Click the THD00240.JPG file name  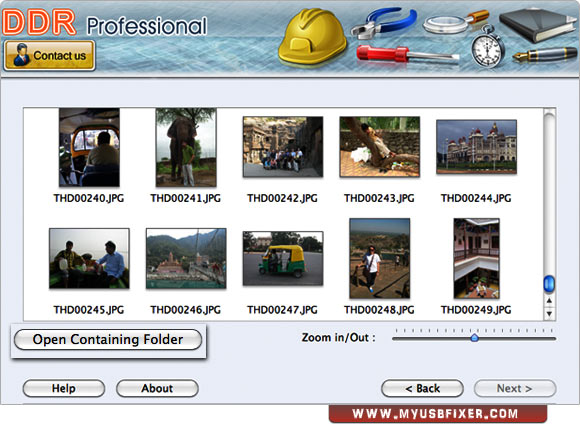(x=89, y=198)
